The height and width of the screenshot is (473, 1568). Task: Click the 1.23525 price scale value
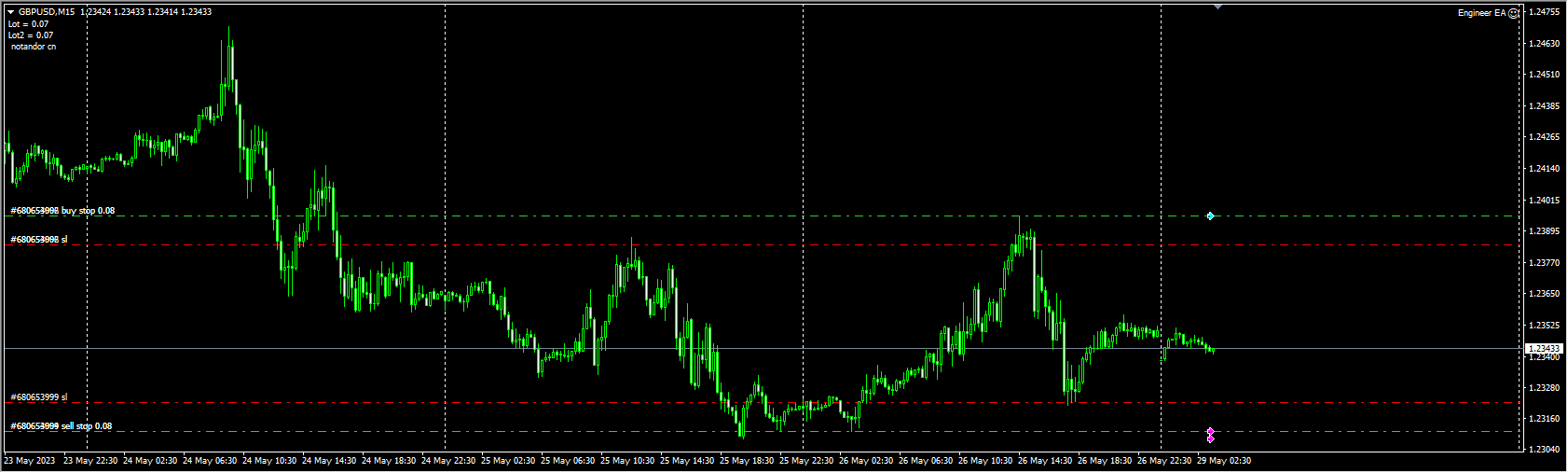tap(1545, 326)
